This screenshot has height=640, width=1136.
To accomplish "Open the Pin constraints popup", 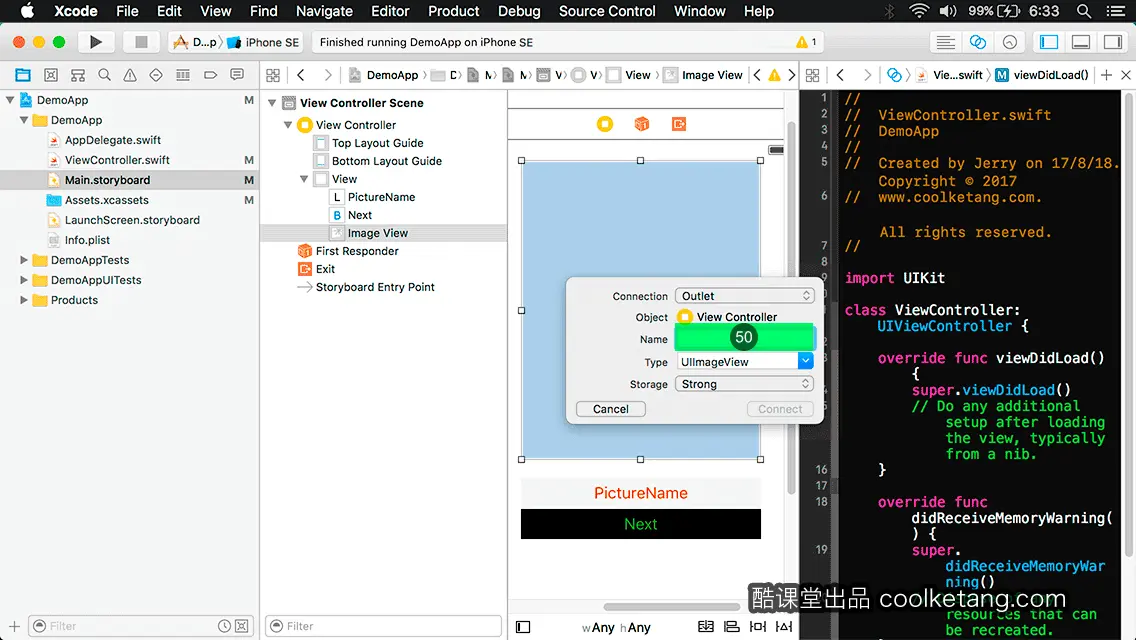I will [x=758, y=626].
